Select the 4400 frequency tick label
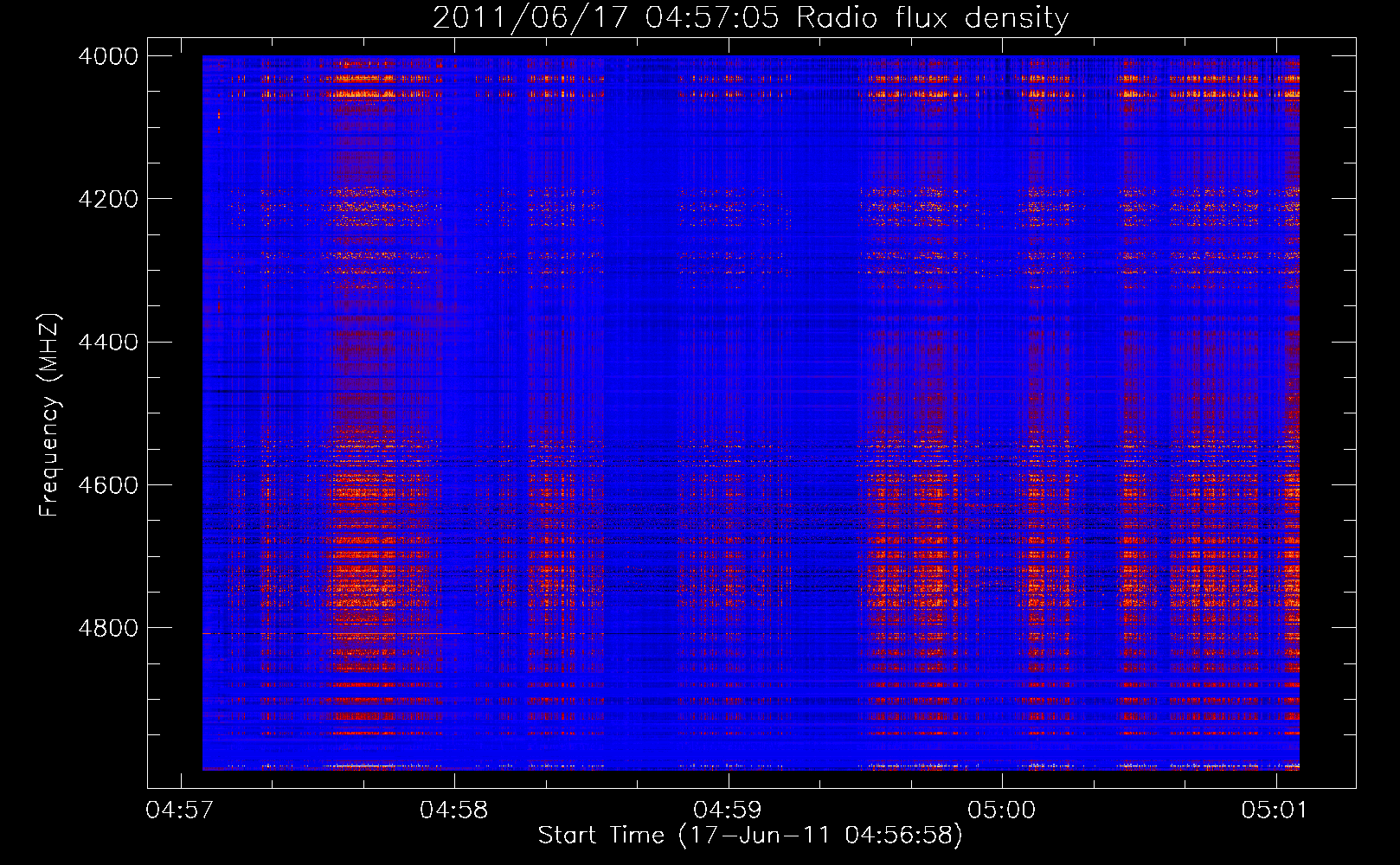1400x865 pixels. 108,342
